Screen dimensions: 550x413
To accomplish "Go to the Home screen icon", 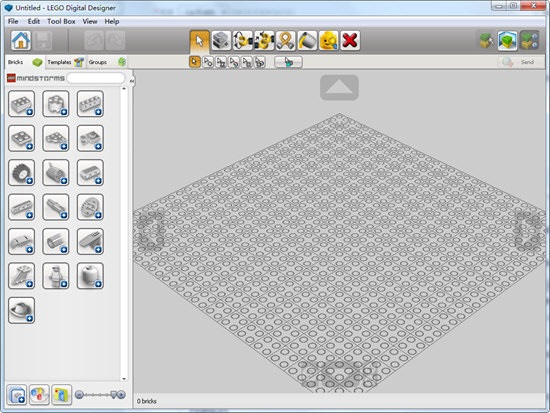I will click(21, 40).
